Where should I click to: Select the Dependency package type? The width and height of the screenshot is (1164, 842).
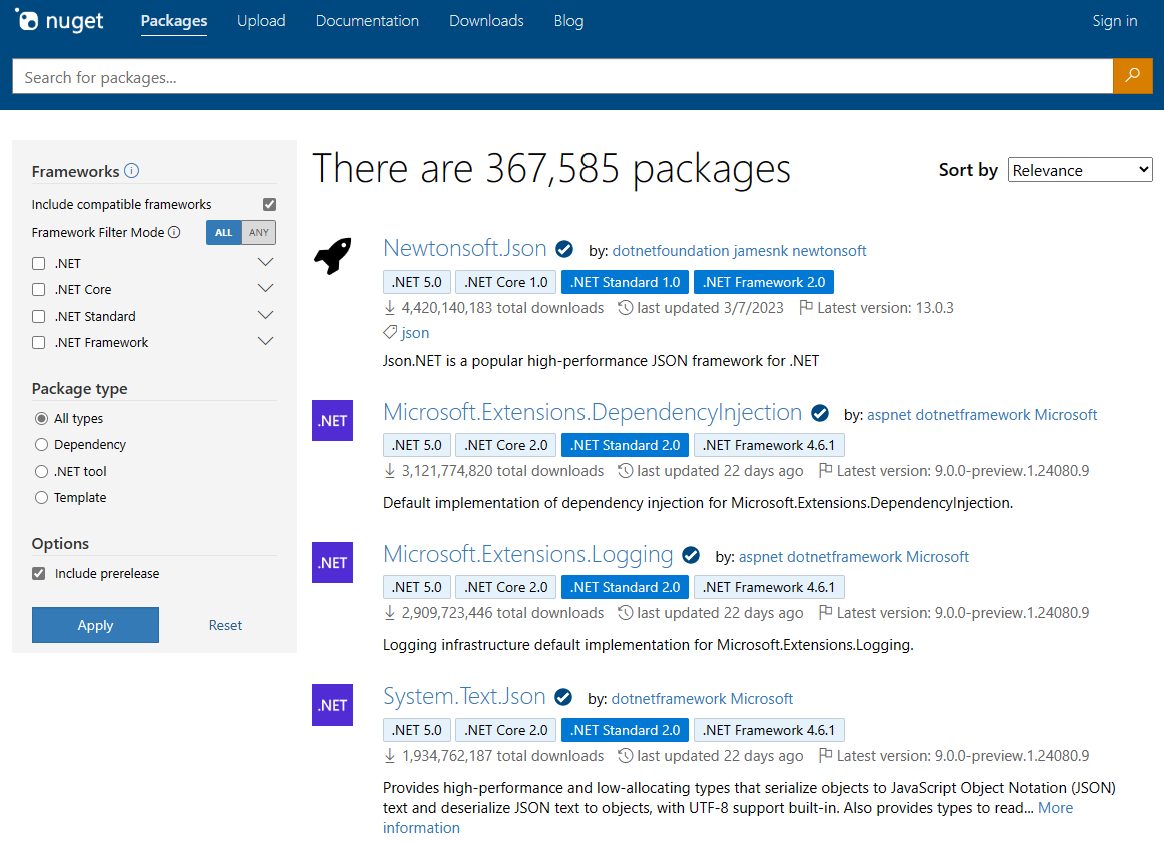(40, 444)
